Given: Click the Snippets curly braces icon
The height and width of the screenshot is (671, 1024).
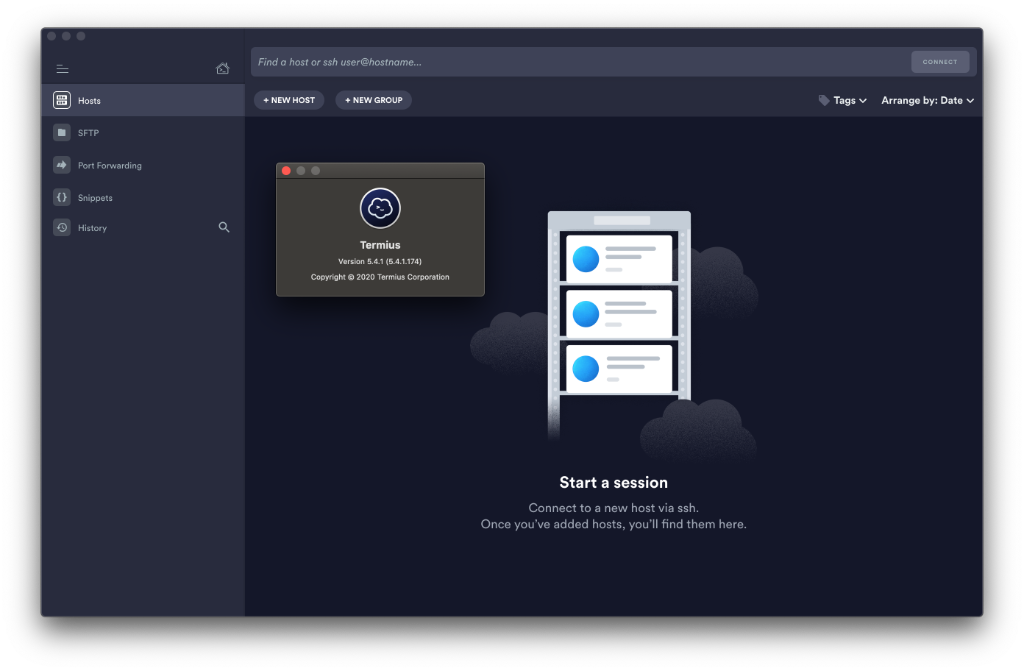Looking at the screenshot, I should (x=61, y=197).
